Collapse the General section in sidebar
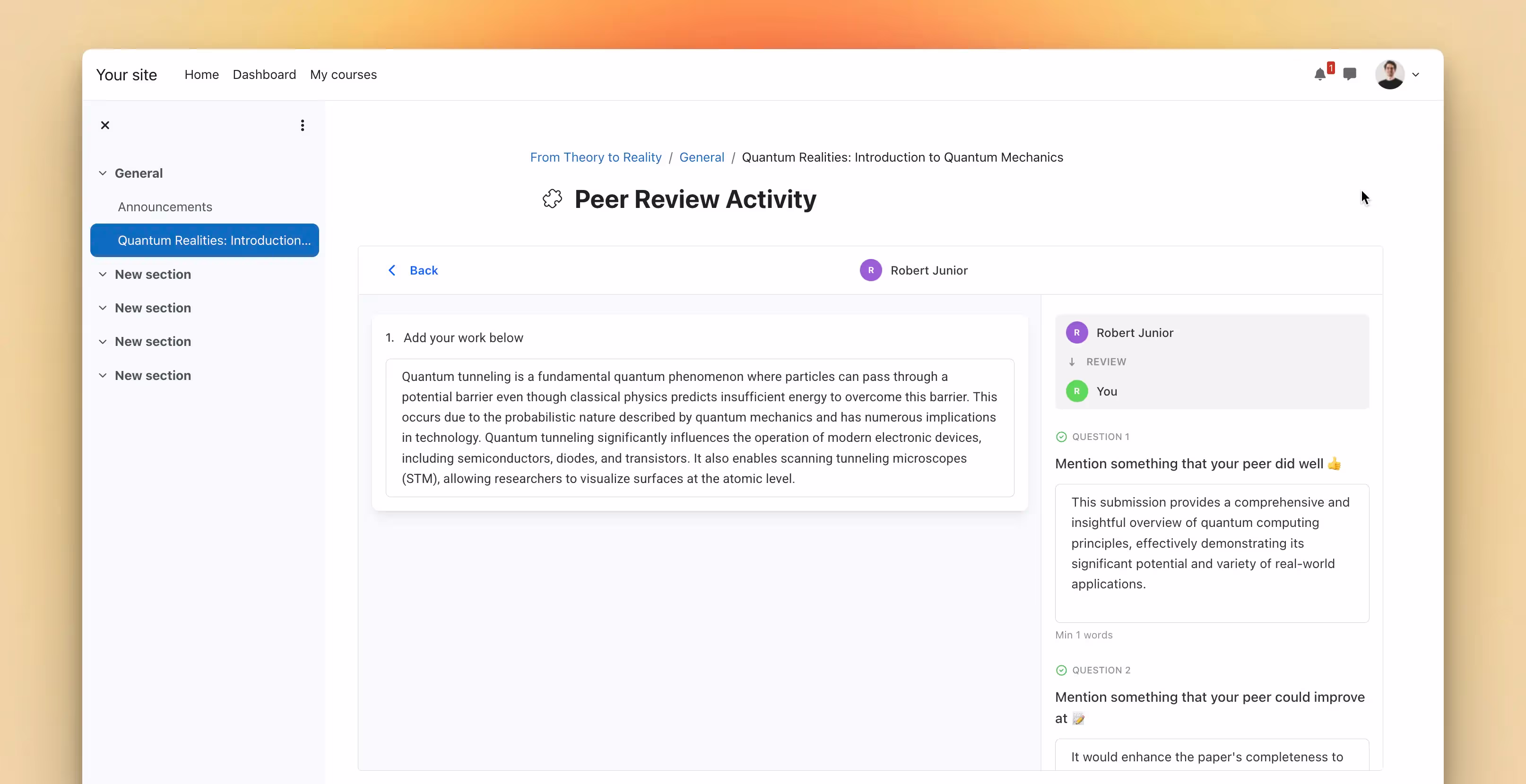 (x=103, y=173)
